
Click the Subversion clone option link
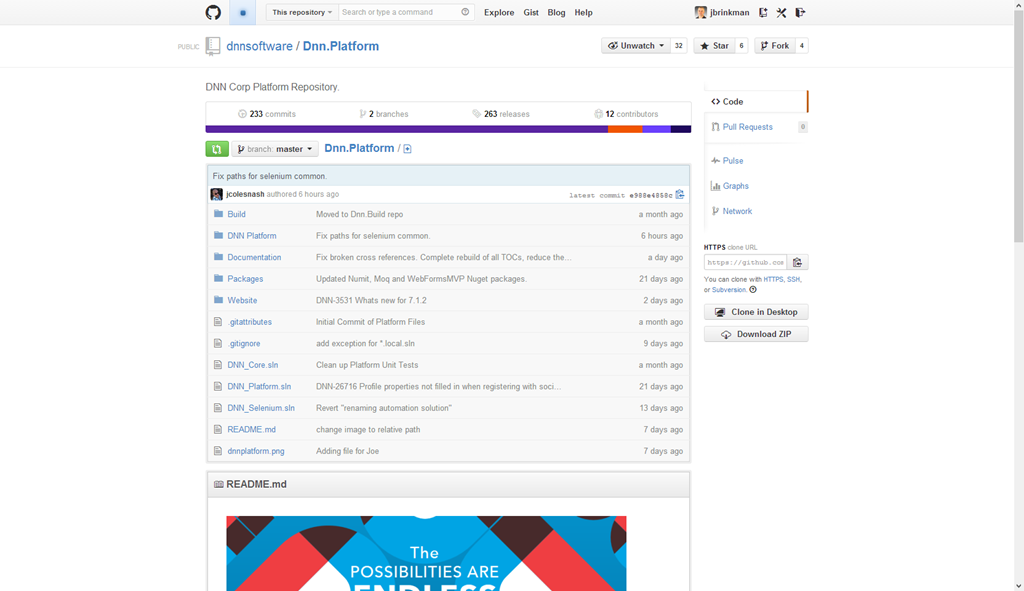point(728,290)
